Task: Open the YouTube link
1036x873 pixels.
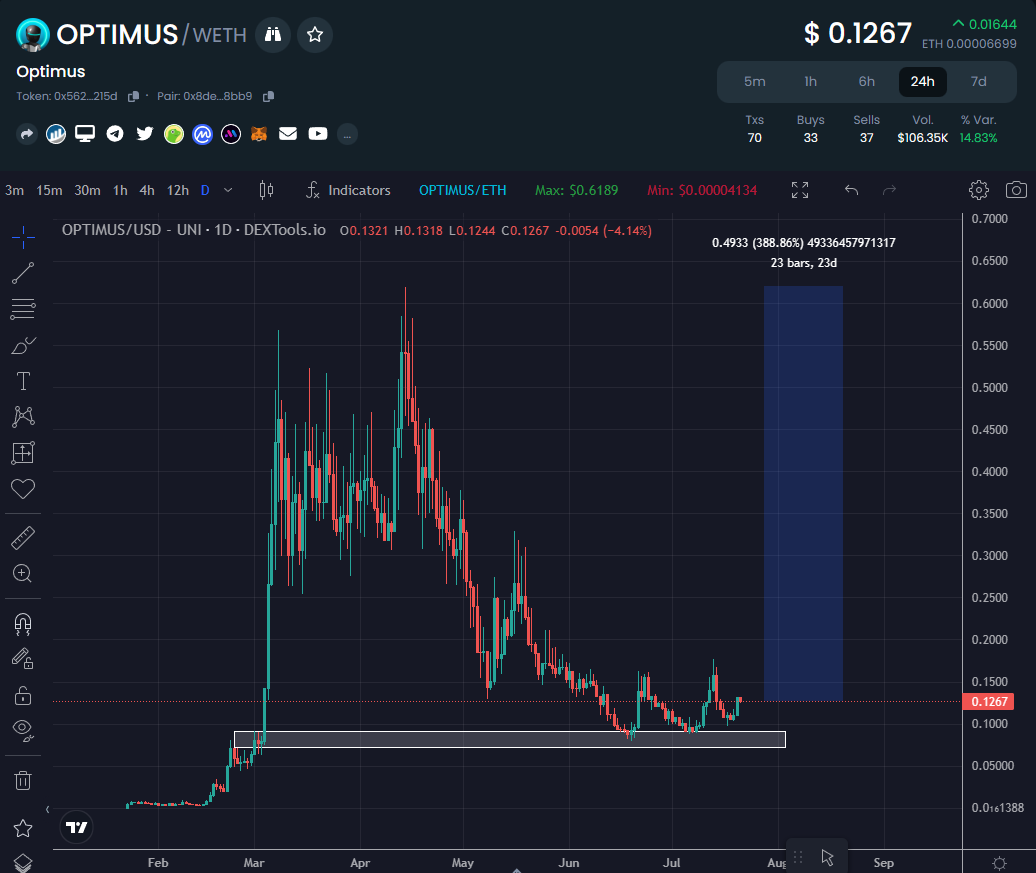Action: (318, 134)
